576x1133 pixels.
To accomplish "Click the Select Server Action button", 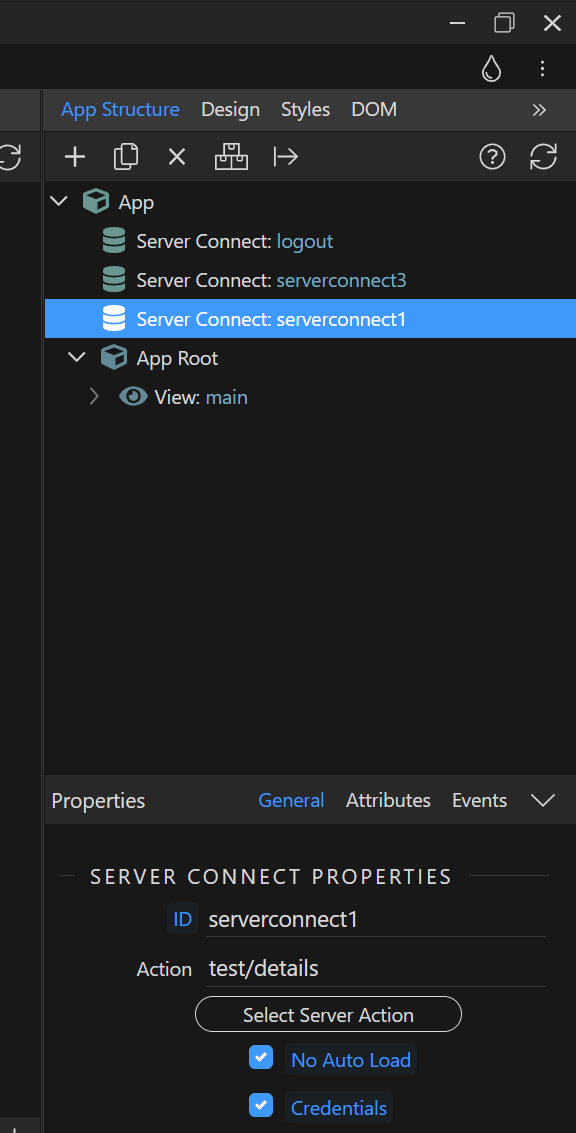I will 328,1014.
